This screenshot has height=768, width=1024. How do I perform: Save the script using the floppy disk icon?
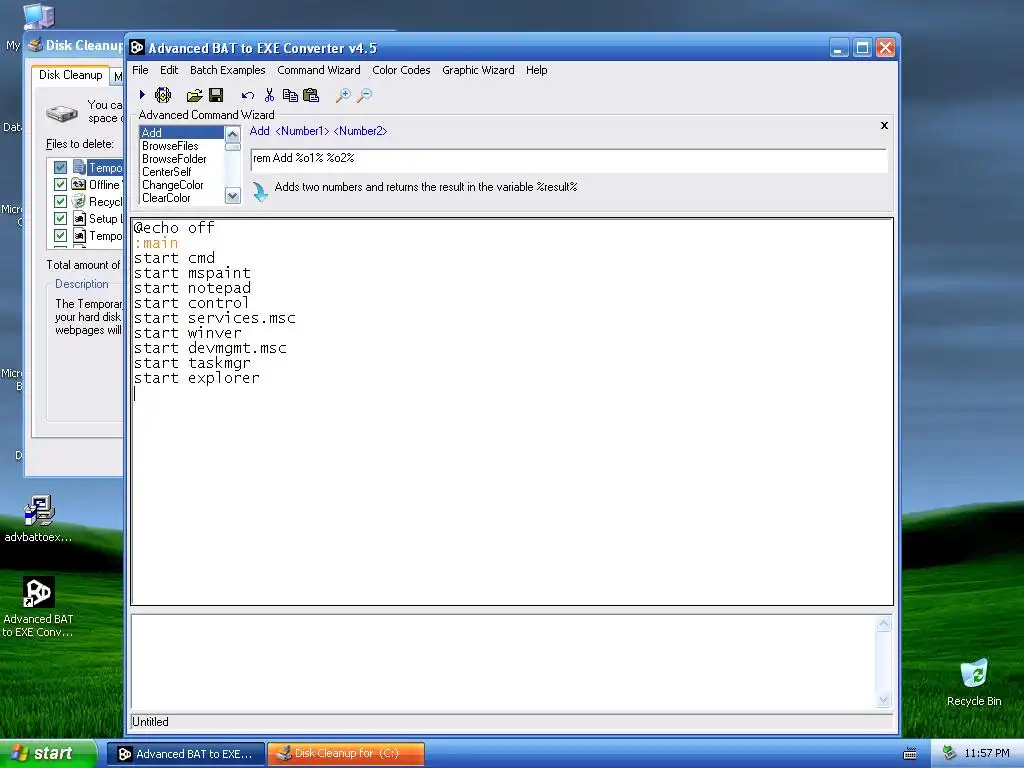tap(216, 95)
